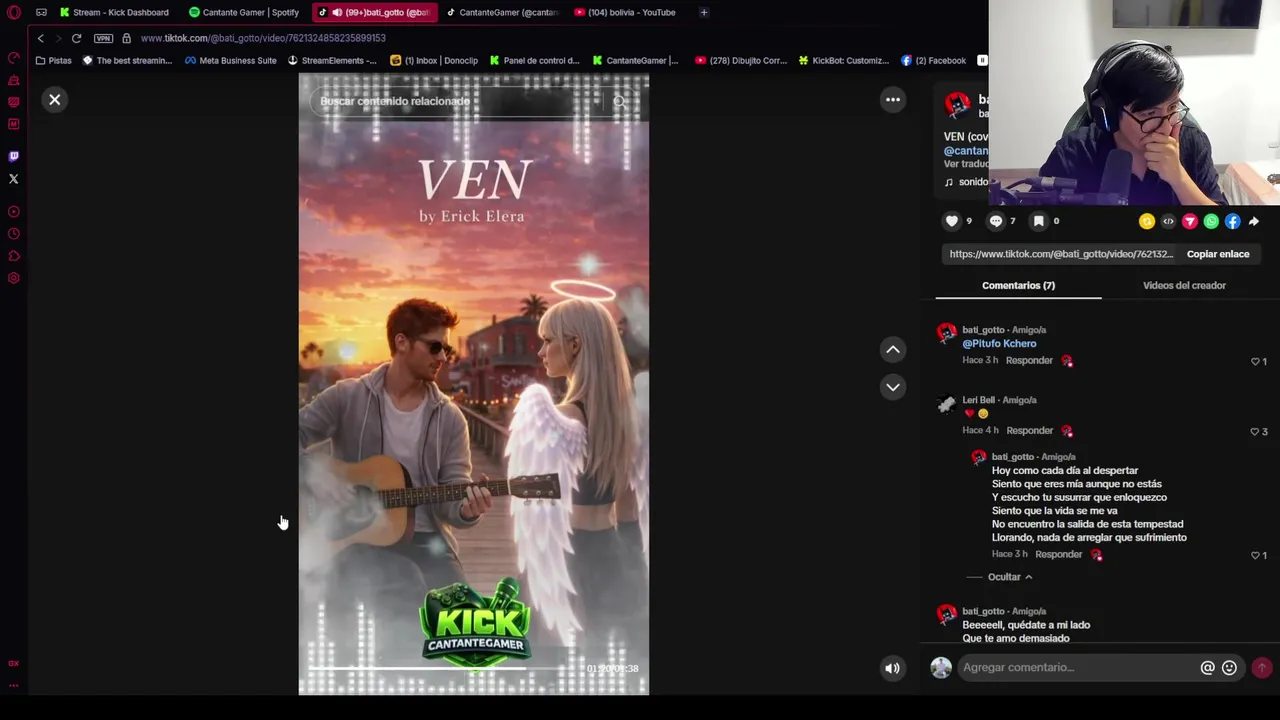Mute the video with the speaker icon
The height and width of the screenshot is (720, 1280).
coord(892,668)
